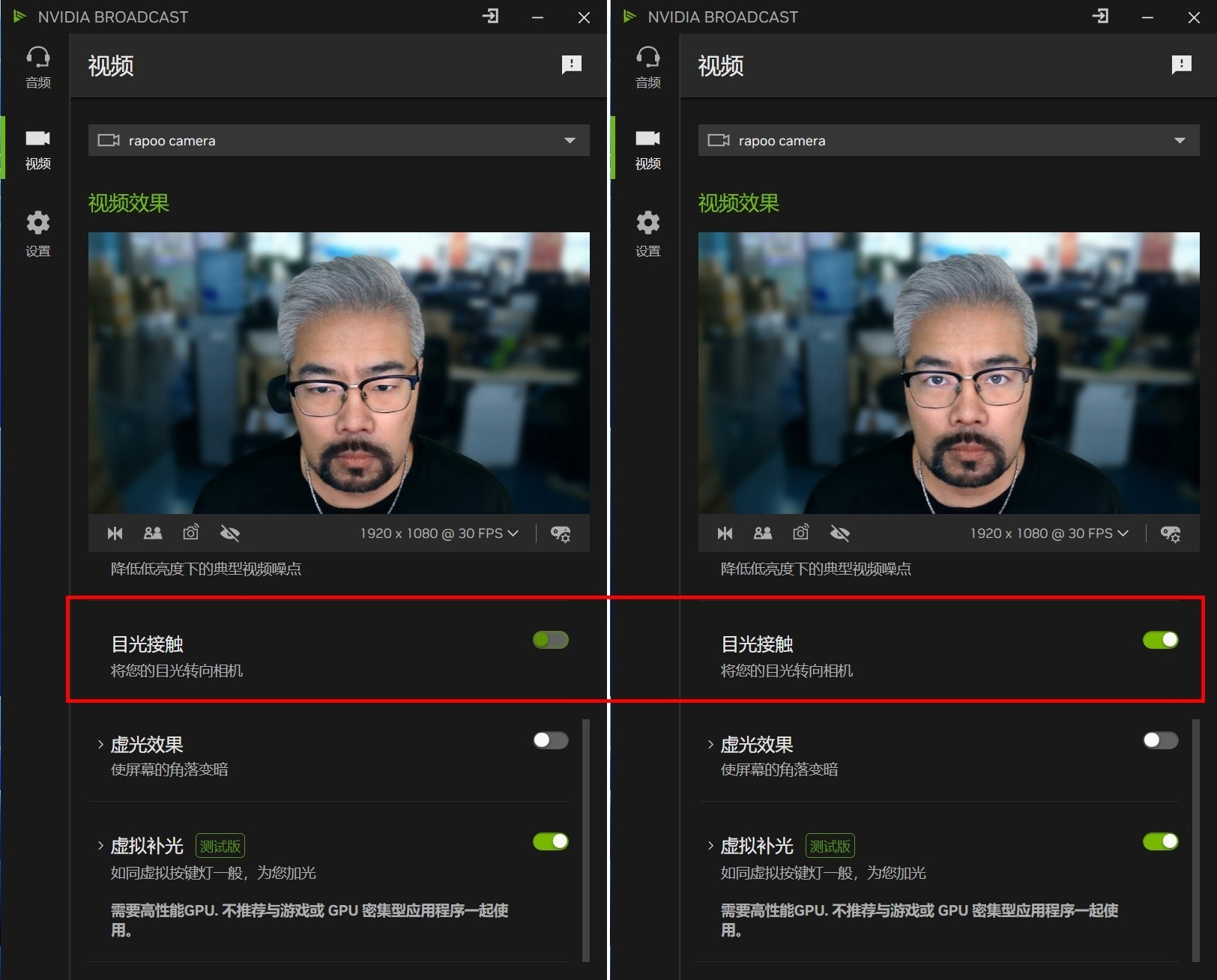Open the 1920 x 1080 resolution dropdown in right window
This screenshot has width=1217, height=980.
[x=1048, y=533]
